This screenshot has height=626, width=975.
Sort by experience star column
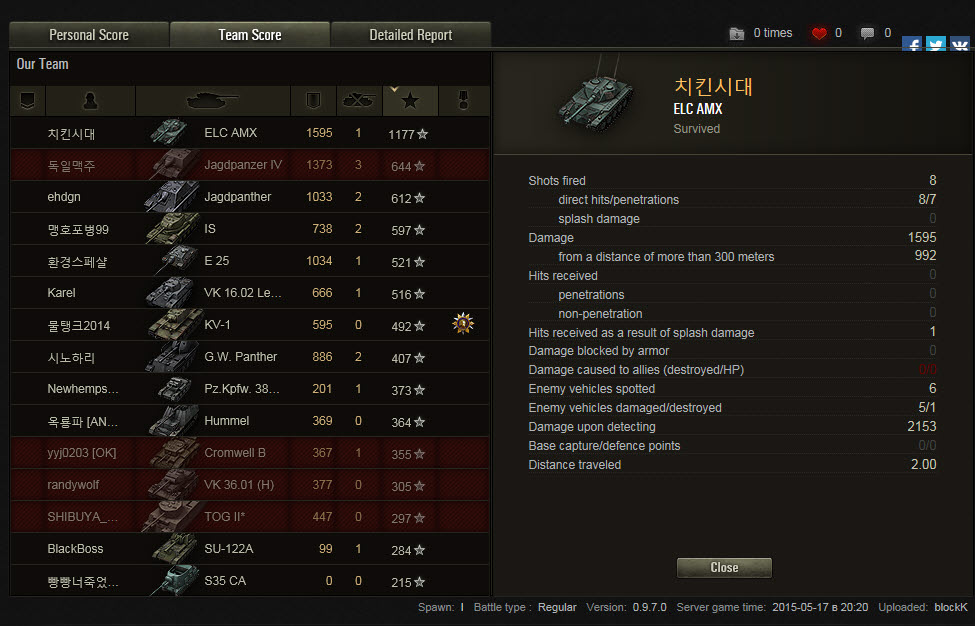coord(410,101)
